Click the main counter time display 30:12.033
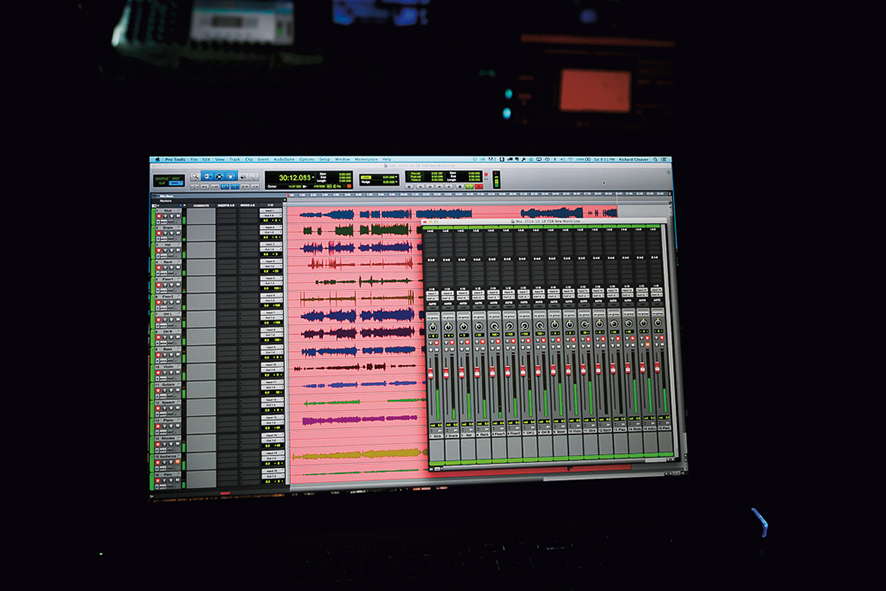 tap(294, 177)
